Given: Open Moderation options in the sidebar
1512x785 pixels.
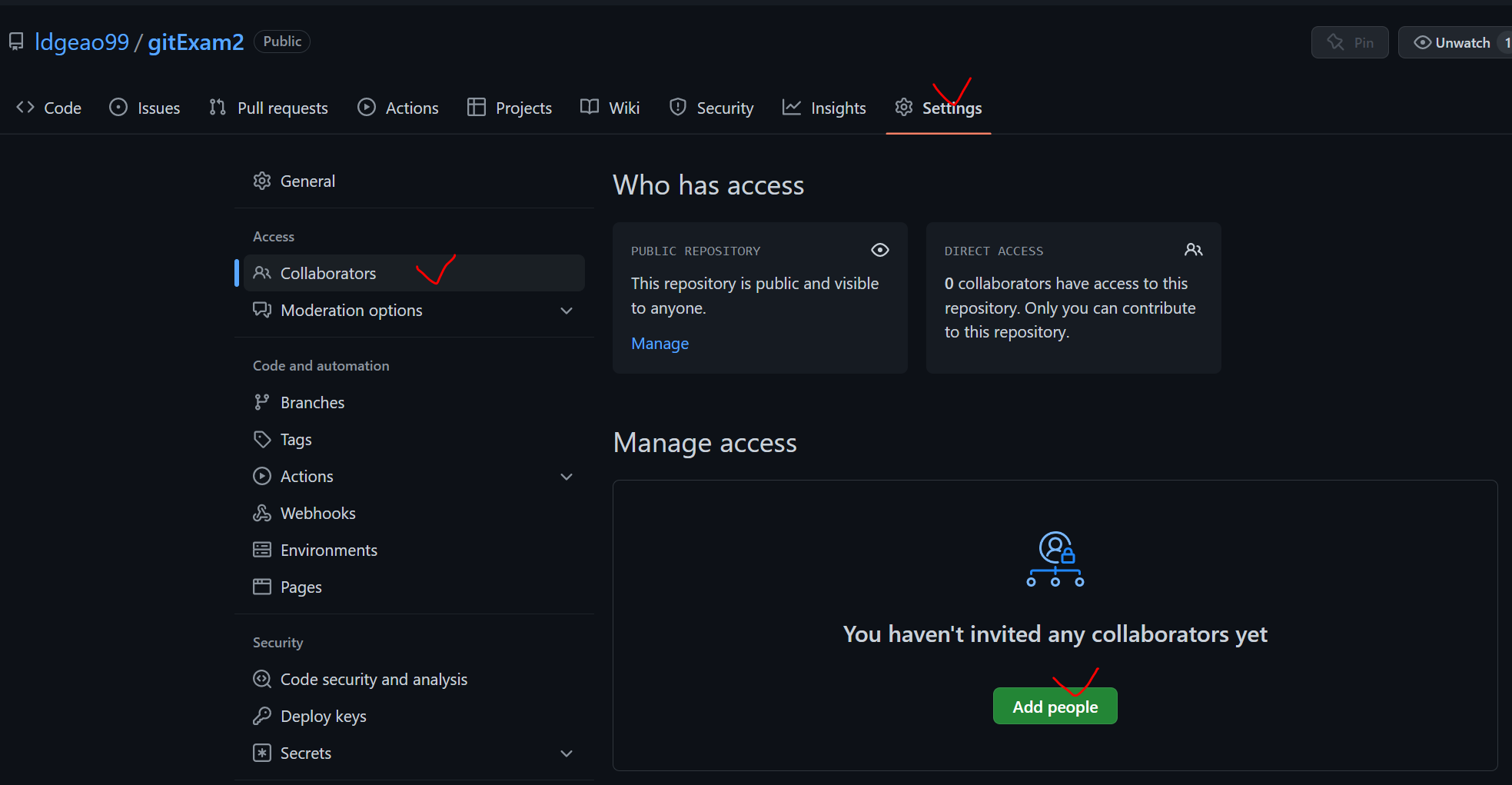Looking at the screenshot, I should point(414,311).
